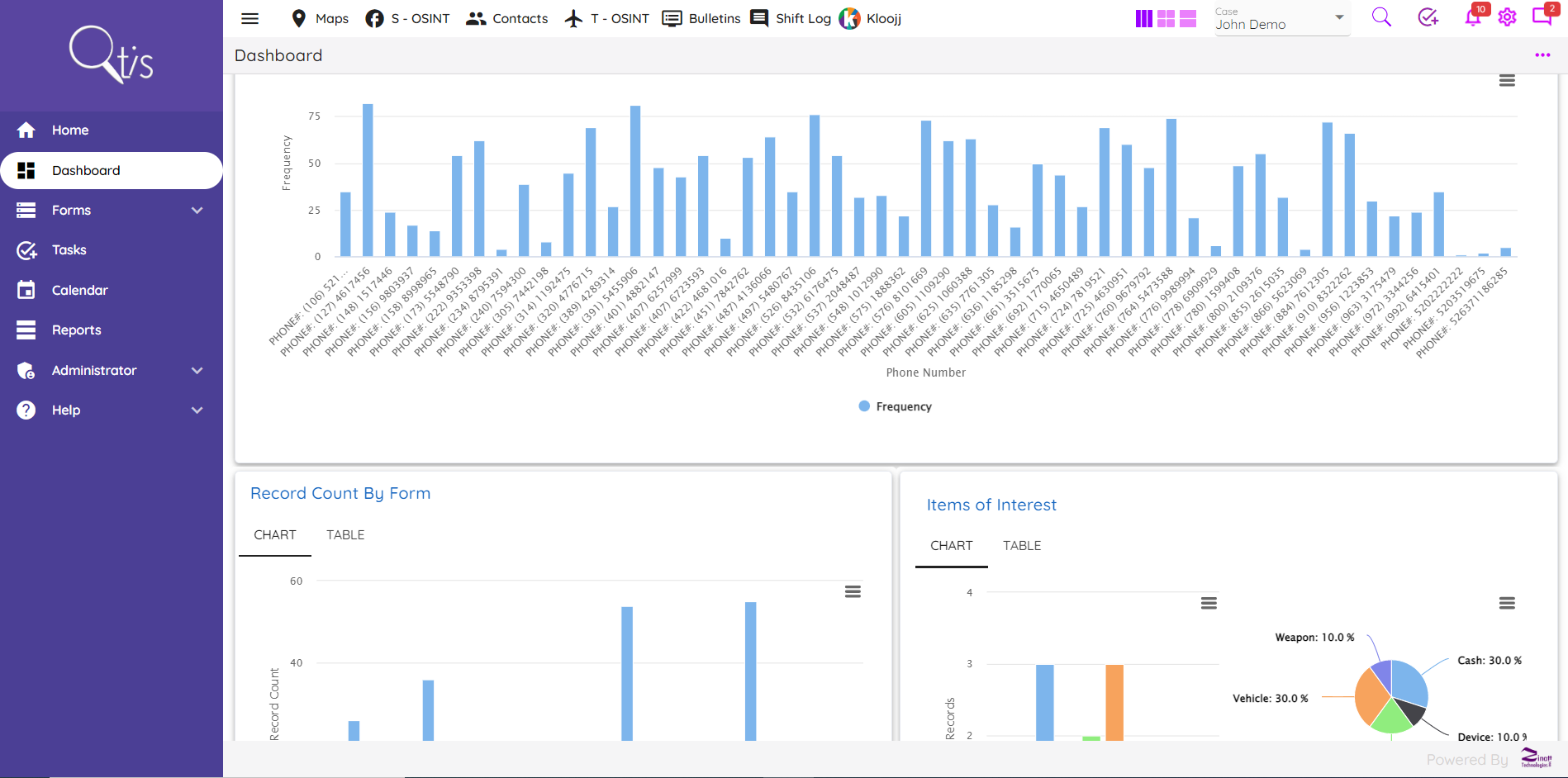Open messages showing 2 unread chats

click(1543, 18)
